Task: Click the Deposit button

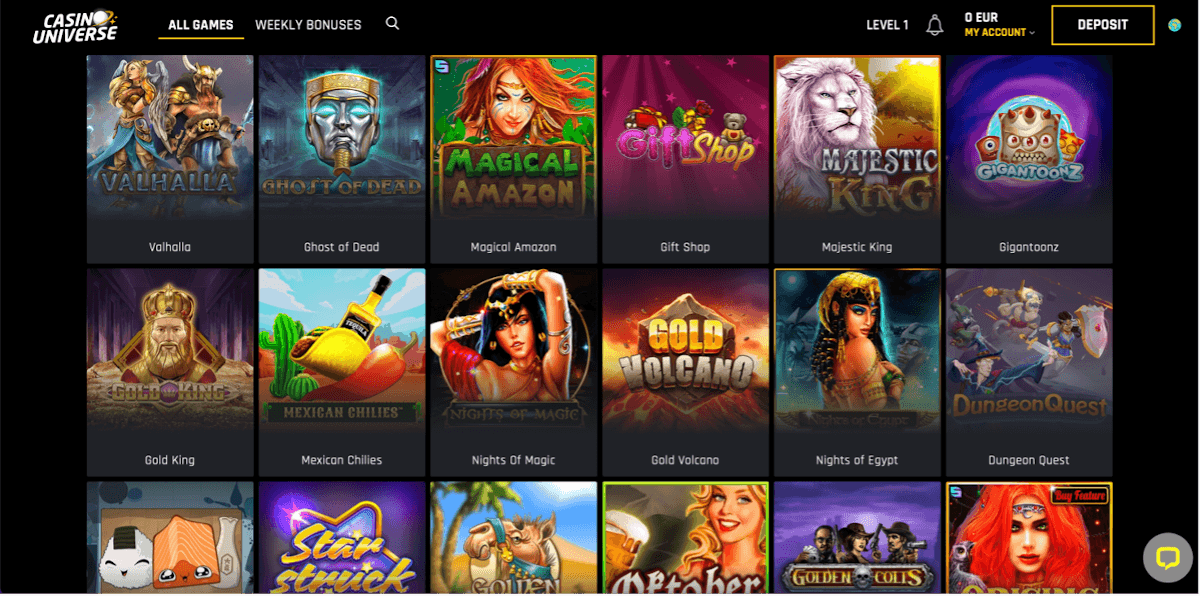Action: click(1103, 25)
